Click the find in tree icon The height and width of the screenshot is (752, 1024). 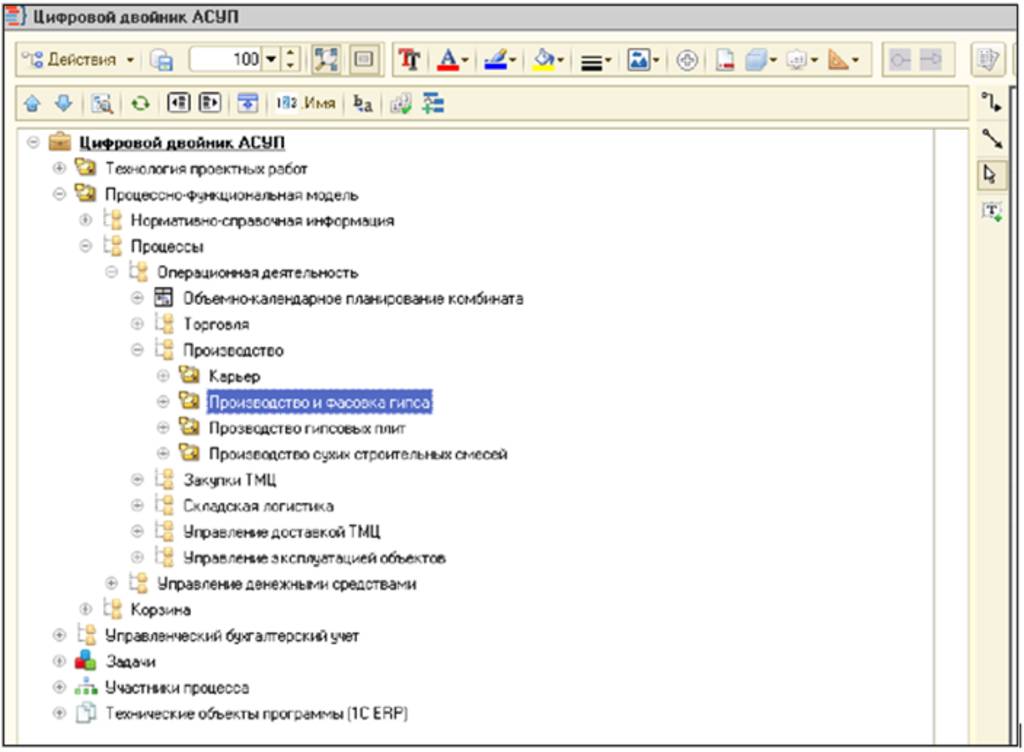[103, 103]
